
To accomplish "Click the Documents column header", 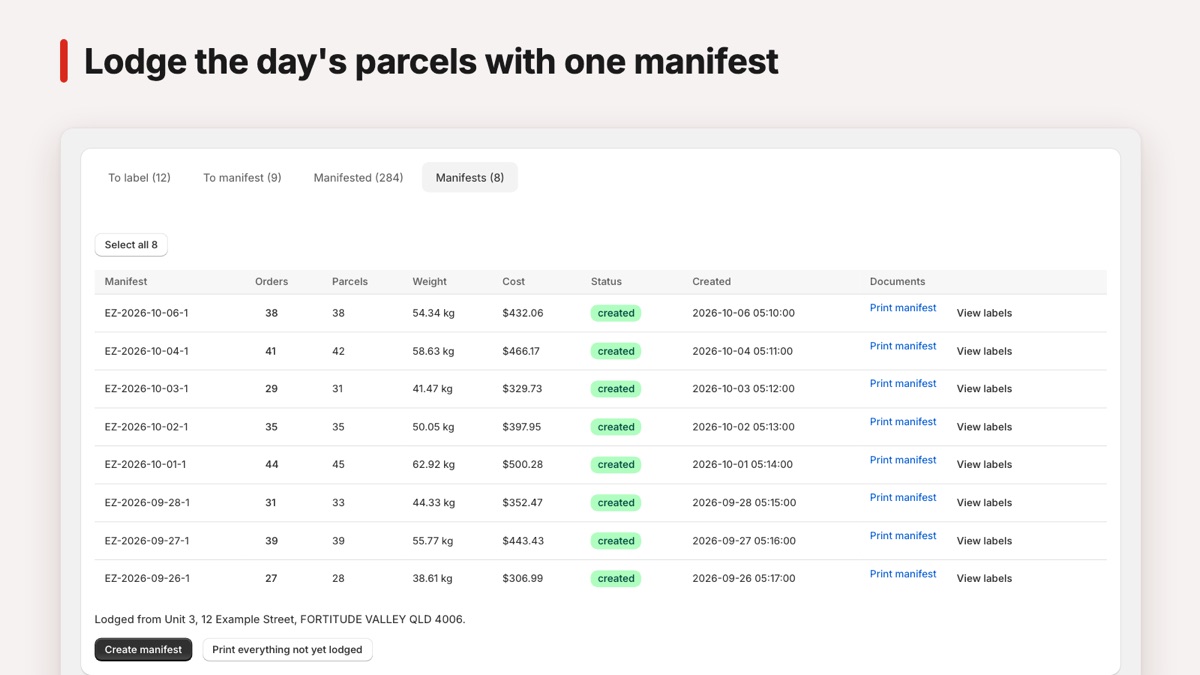I will click(x=898, y=282).
